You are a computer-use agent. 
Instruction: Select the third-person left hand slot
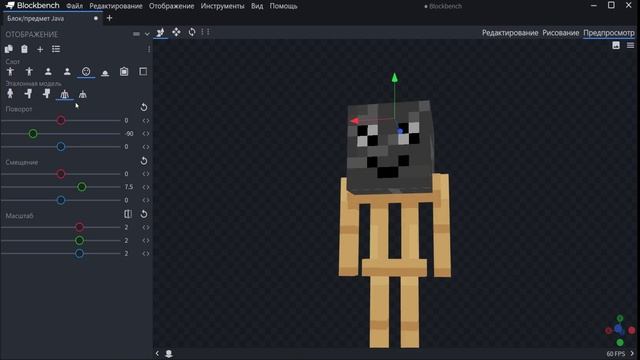coord(29,72)
